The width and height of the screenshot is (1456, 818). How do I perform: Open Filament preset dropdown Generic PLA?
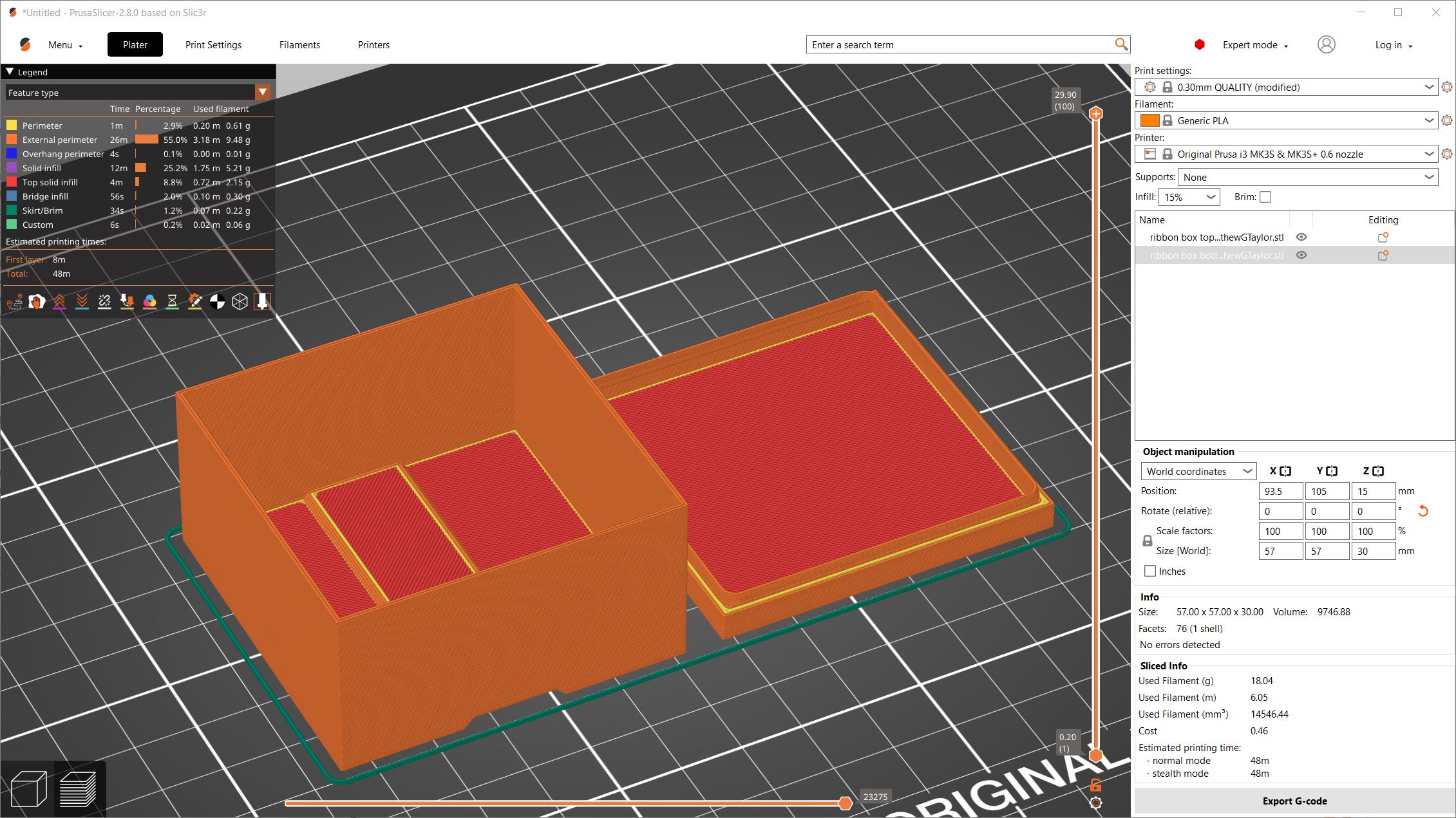pos(1287,120)
